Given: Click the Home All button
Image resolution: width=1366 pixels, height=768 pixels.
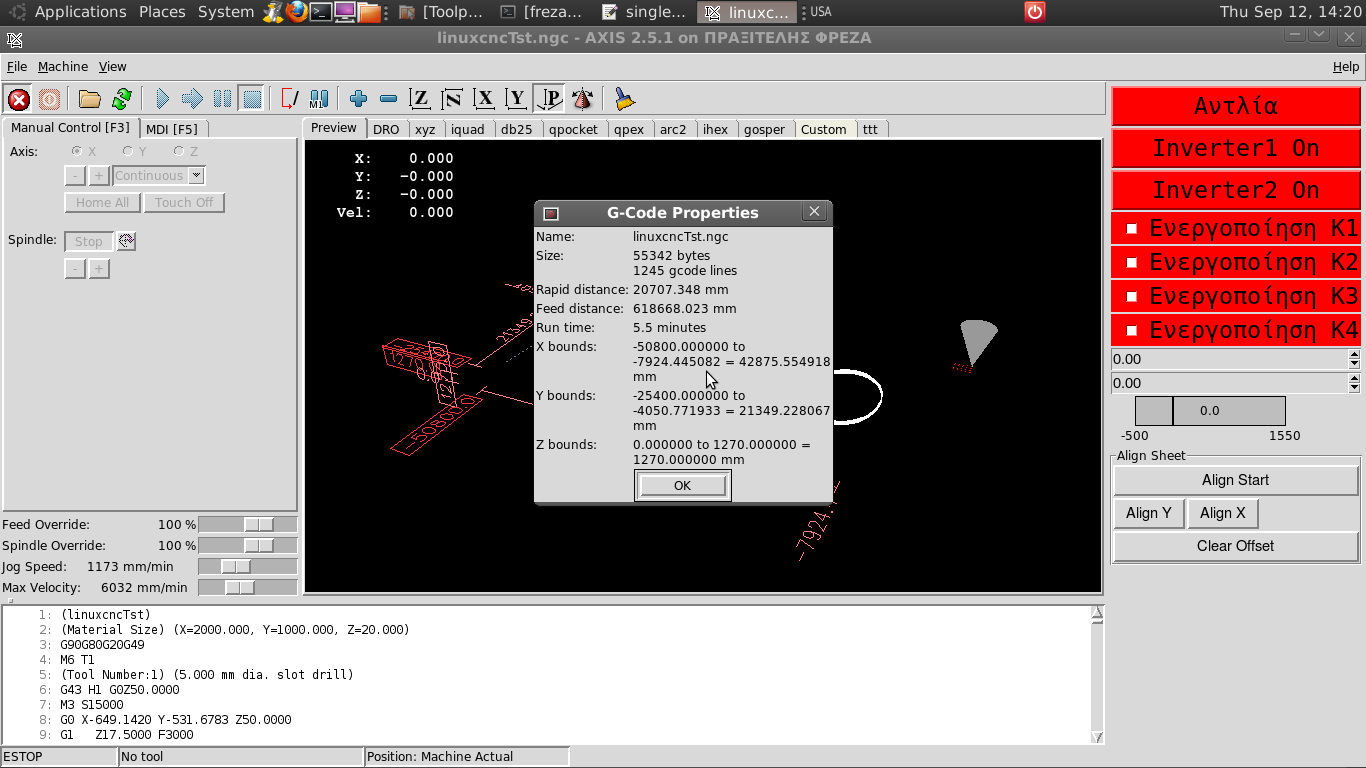Looking at the screenshot, I should pos(102,202).
